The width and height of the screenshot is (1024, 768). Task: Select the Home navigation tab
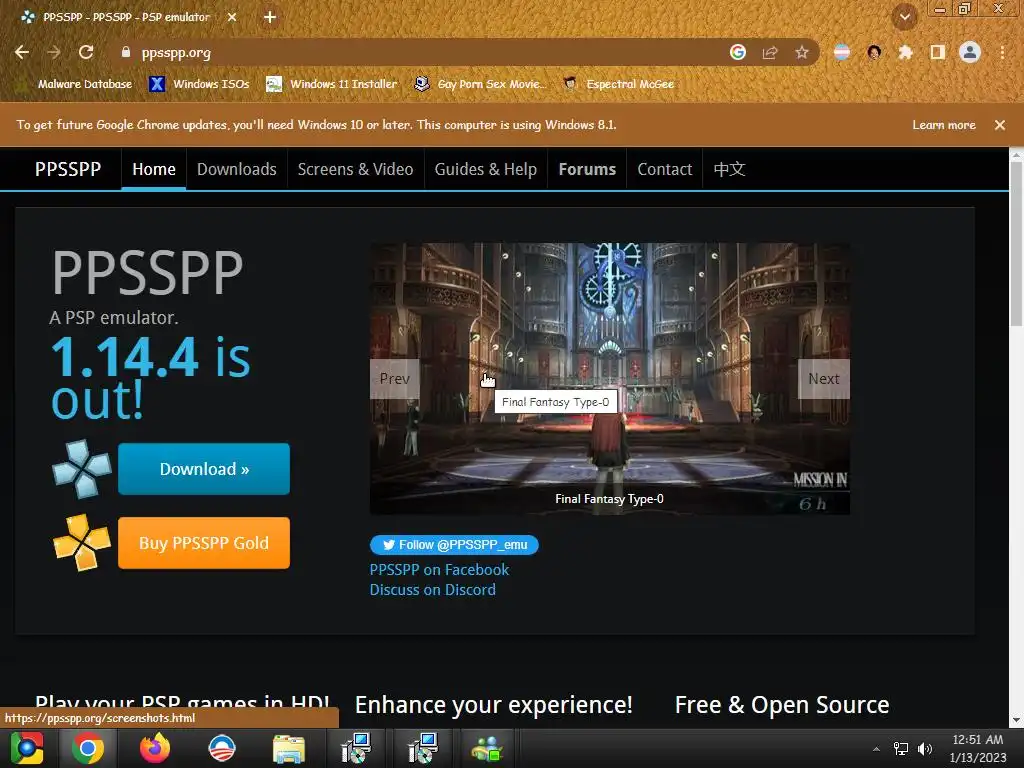pos(154,169)
